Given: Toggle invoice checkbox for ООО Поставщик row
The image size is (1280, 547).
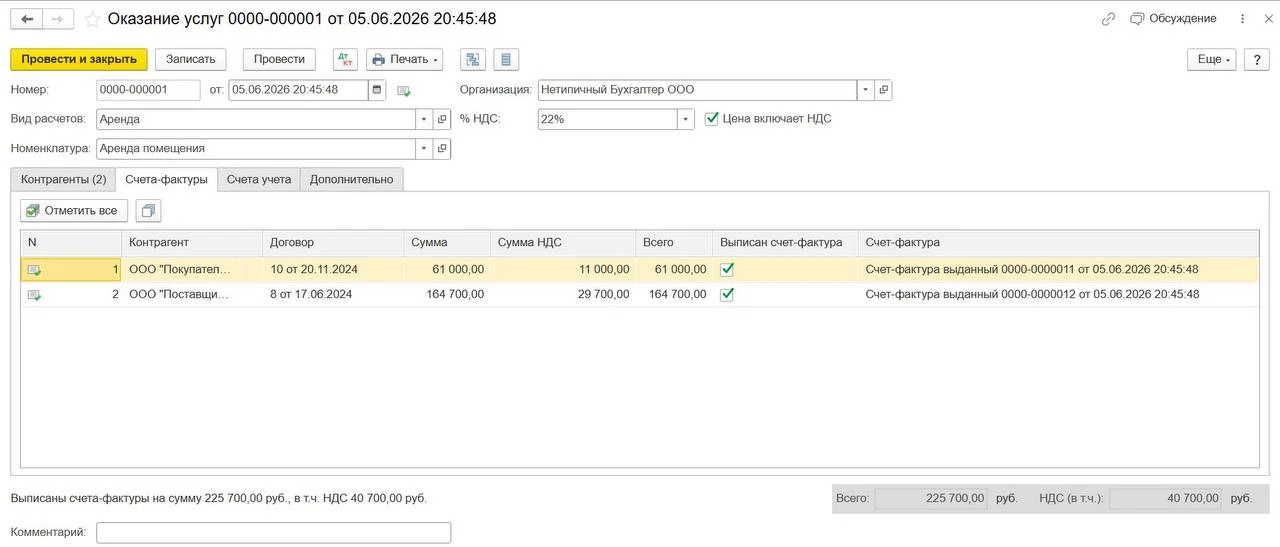Looking at the screenshot, I should pos(727,294).
